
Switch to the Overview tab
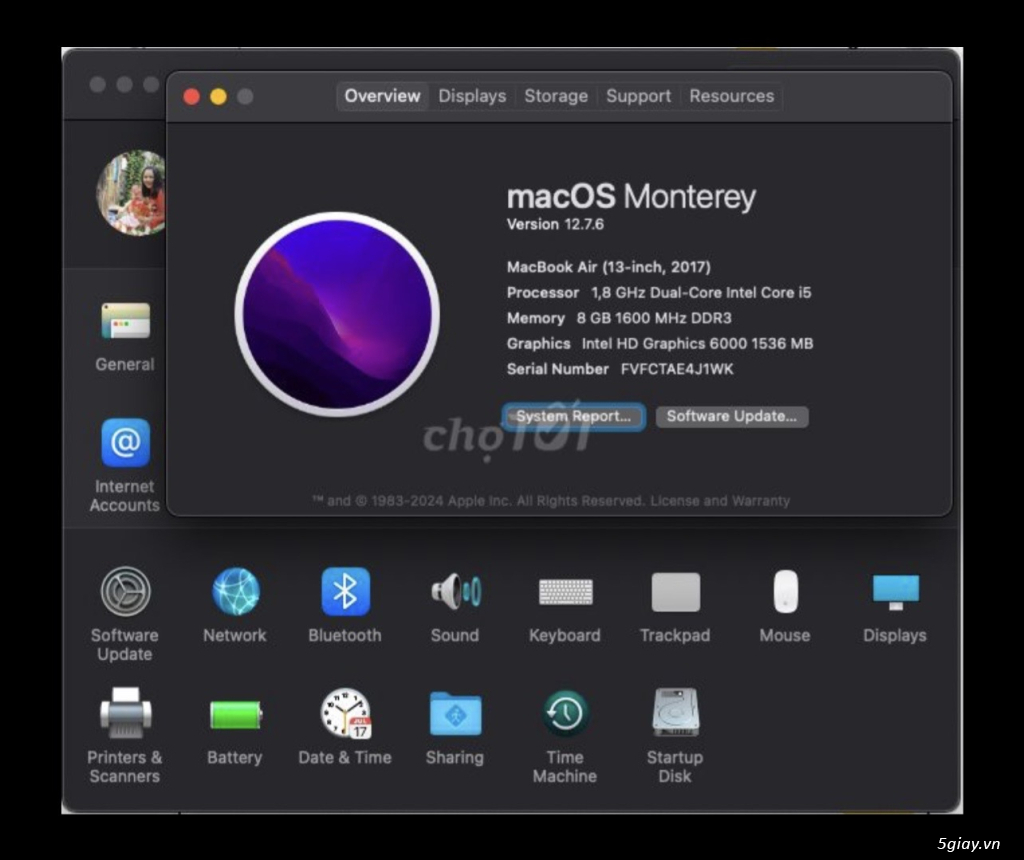point(382,96)
